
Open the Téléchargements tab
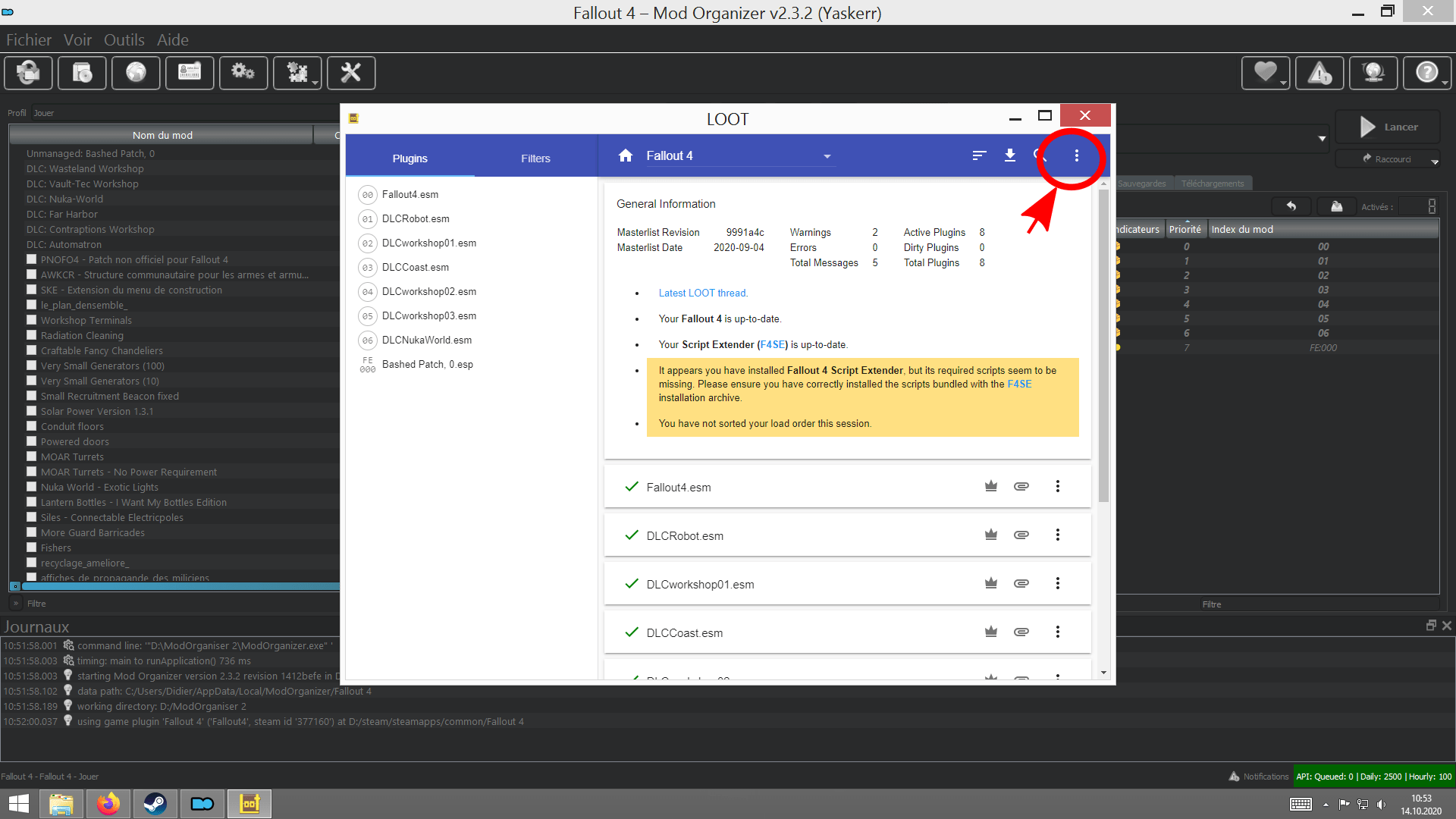point(1213,184)
